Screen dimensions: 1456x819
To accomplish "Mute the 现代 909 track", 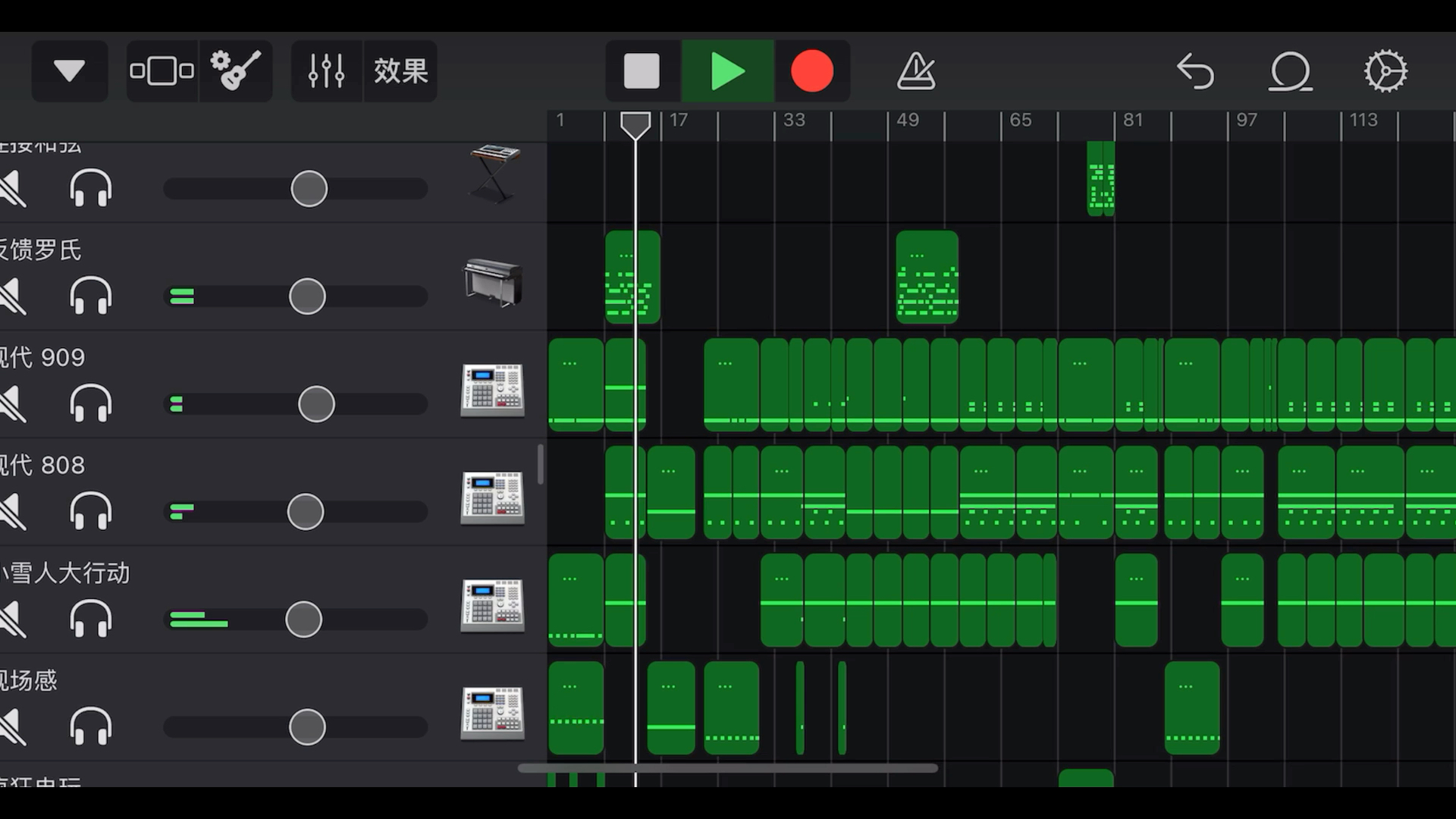I will [12, 404].
